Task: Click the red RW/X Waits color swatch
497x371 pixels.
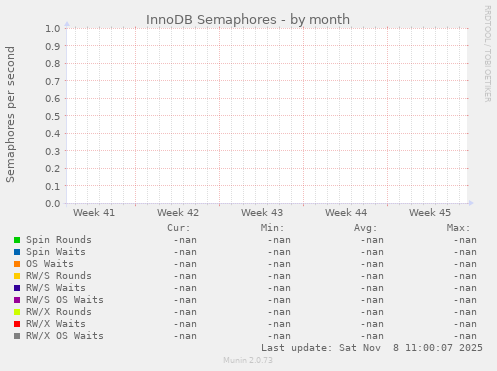Action: coord(17,324)
